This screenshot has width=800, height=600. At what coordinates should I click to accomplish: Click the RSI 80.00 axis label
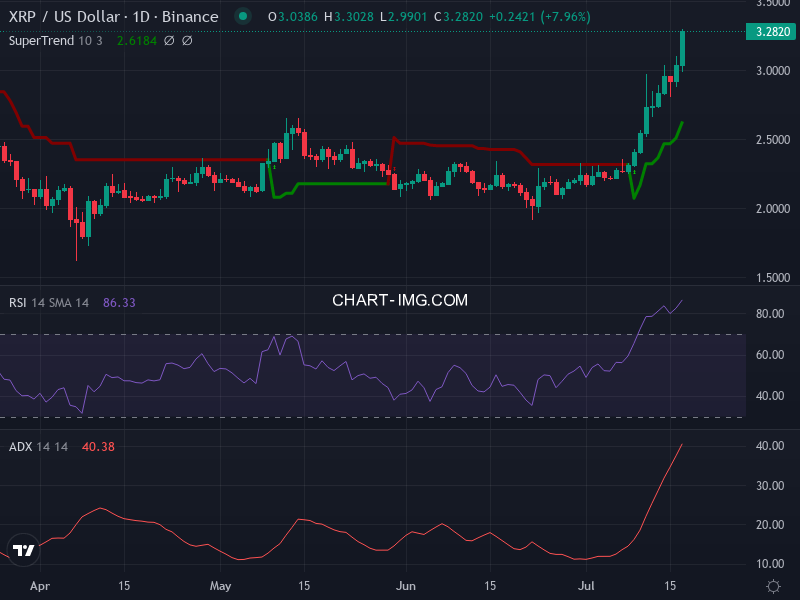[770, 314]
